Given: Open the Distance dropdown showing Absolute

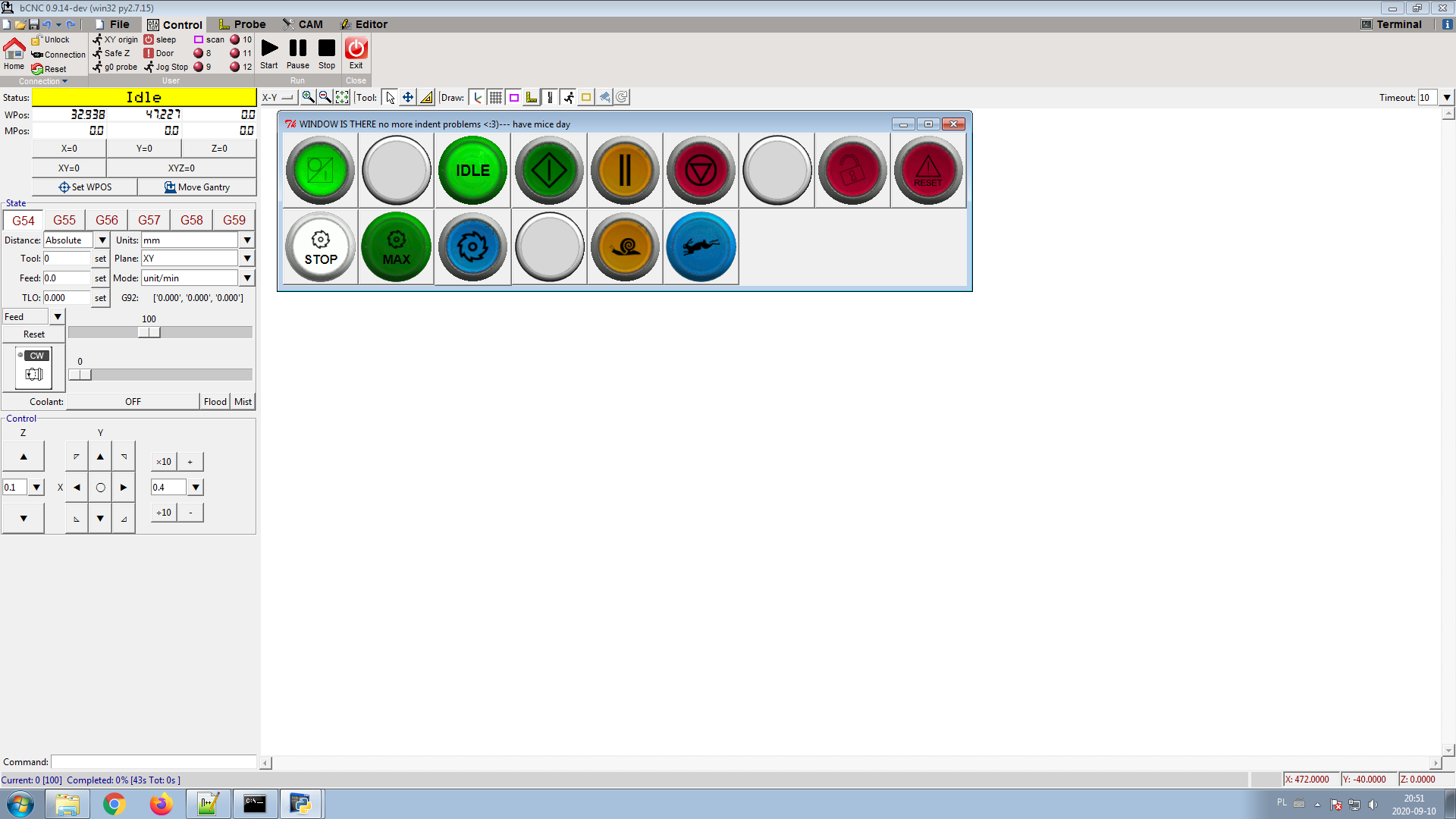Looking at the screenshot, I should (102, 240).
